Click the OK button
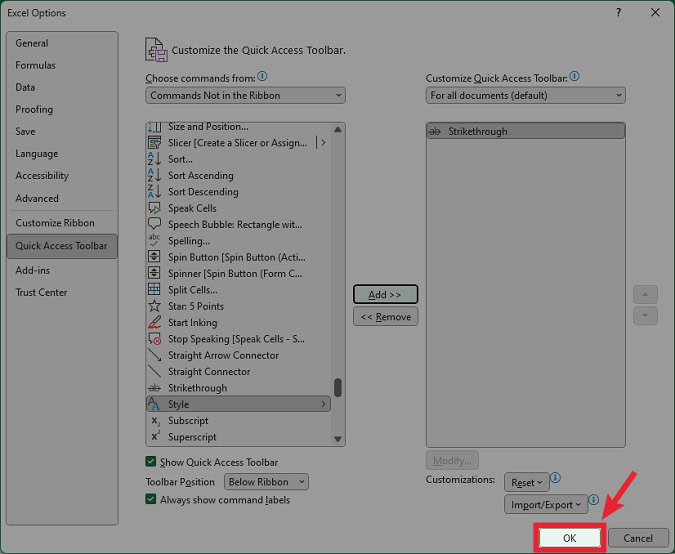 tap(569, 538)
